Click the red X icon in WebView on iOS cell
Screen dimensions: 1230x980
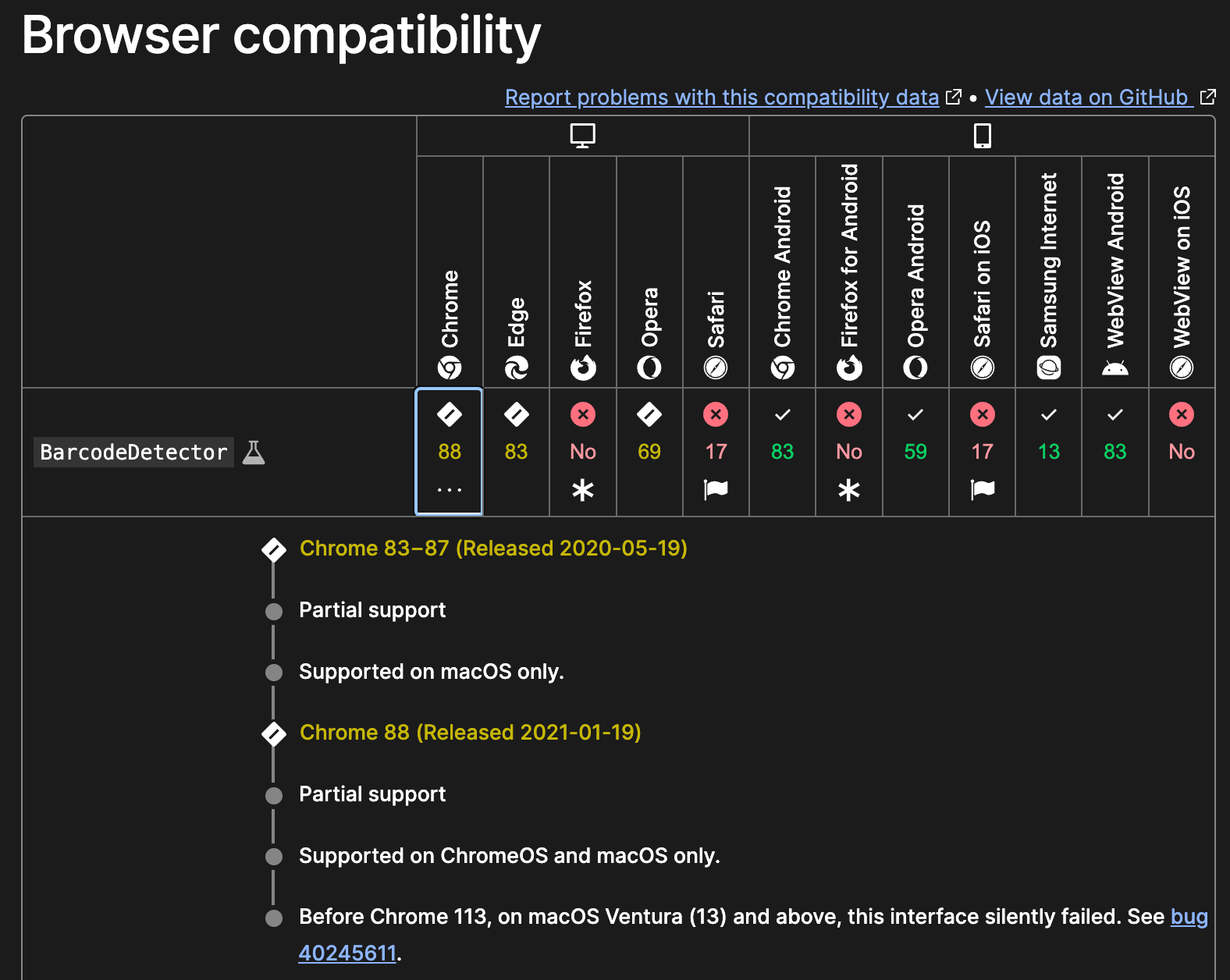coord(1182,414)
